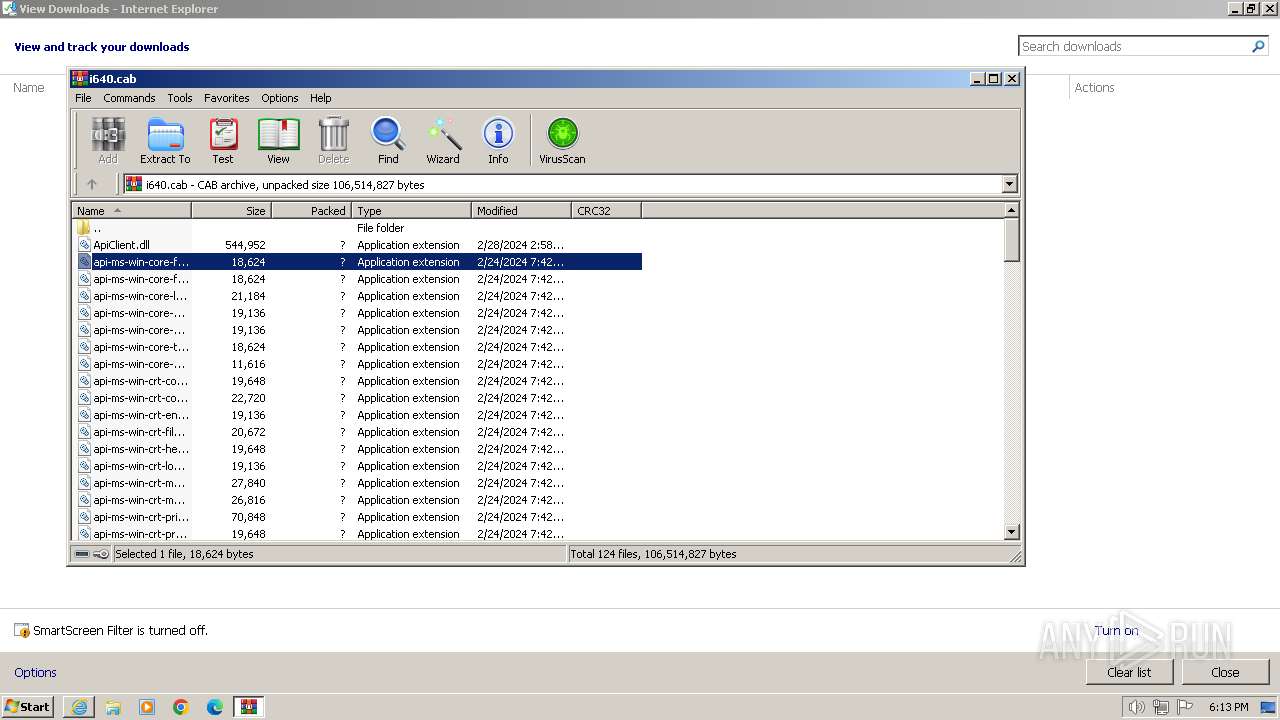Open File Explorer from taskbar
The width and height of the screenshot is (1280, 720).
tap(113, 707)
